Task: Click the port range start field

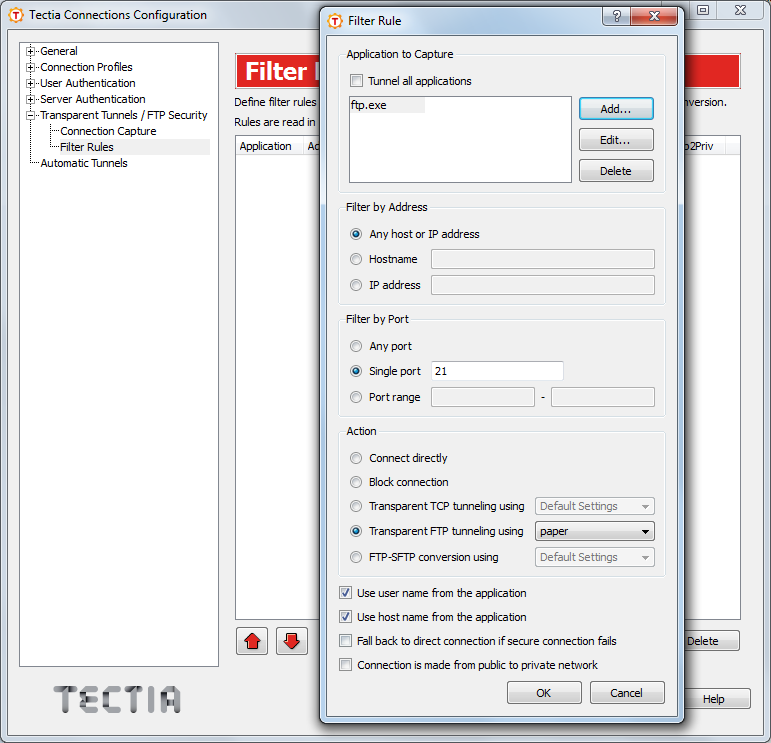Action: pyautogui.click(x=483, y=397)
